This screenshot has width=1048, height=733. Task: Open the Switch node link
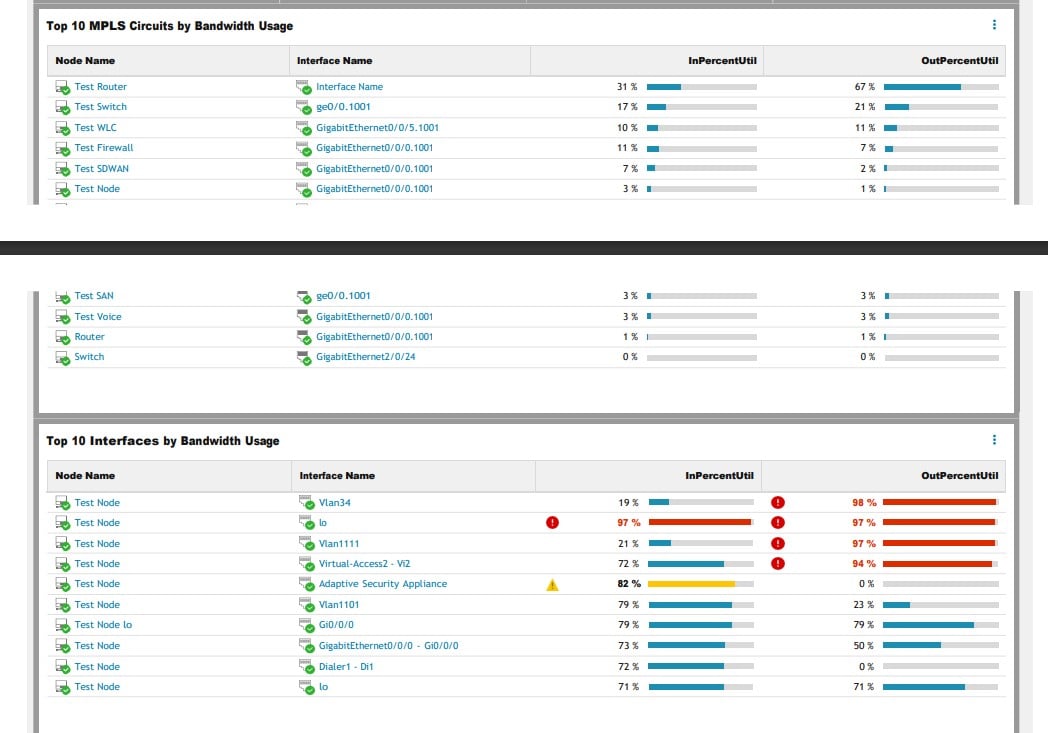point(89,356)
